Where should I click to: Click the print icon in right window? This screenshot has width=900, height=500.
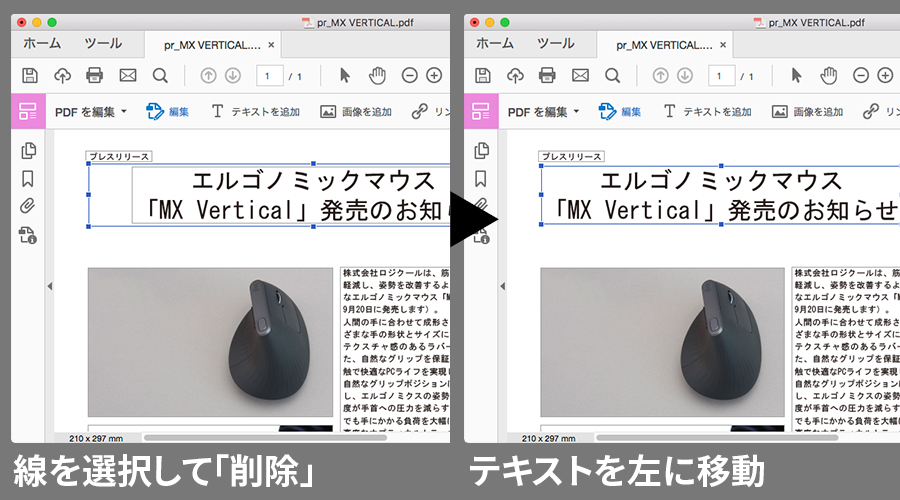(x=547, y=75)
